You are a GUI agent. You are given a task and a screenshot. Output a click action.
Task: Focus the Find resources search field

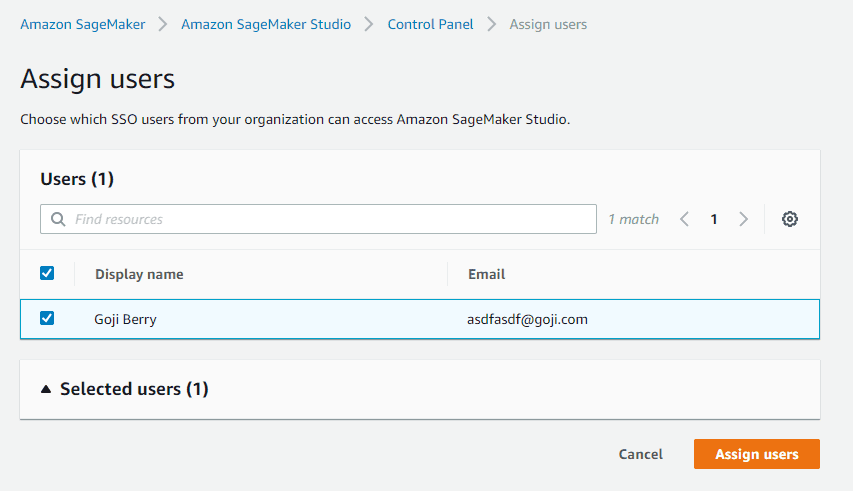(x=318, y=219)
